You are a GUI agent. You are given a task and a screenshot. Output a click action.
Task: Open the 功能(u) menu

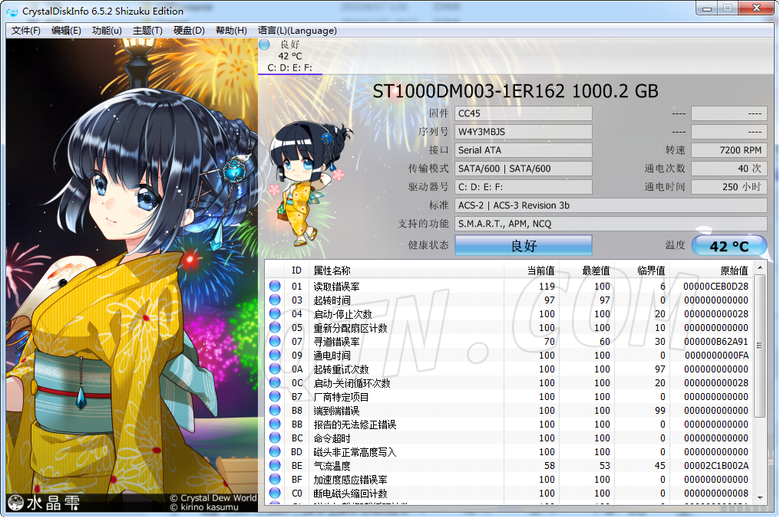(107, 30)
